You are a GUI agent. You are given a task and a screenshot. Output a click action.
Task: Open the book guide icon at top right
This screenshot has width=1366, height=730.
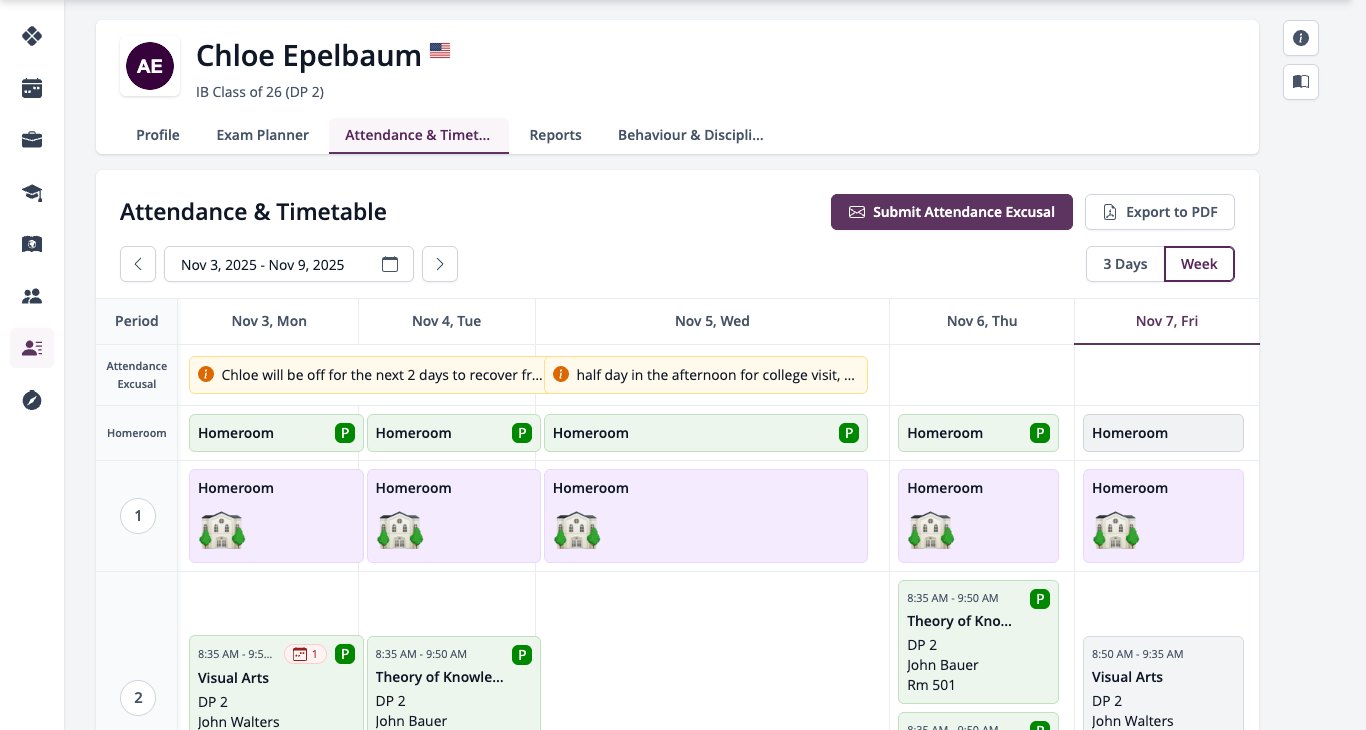[1301, 82]
